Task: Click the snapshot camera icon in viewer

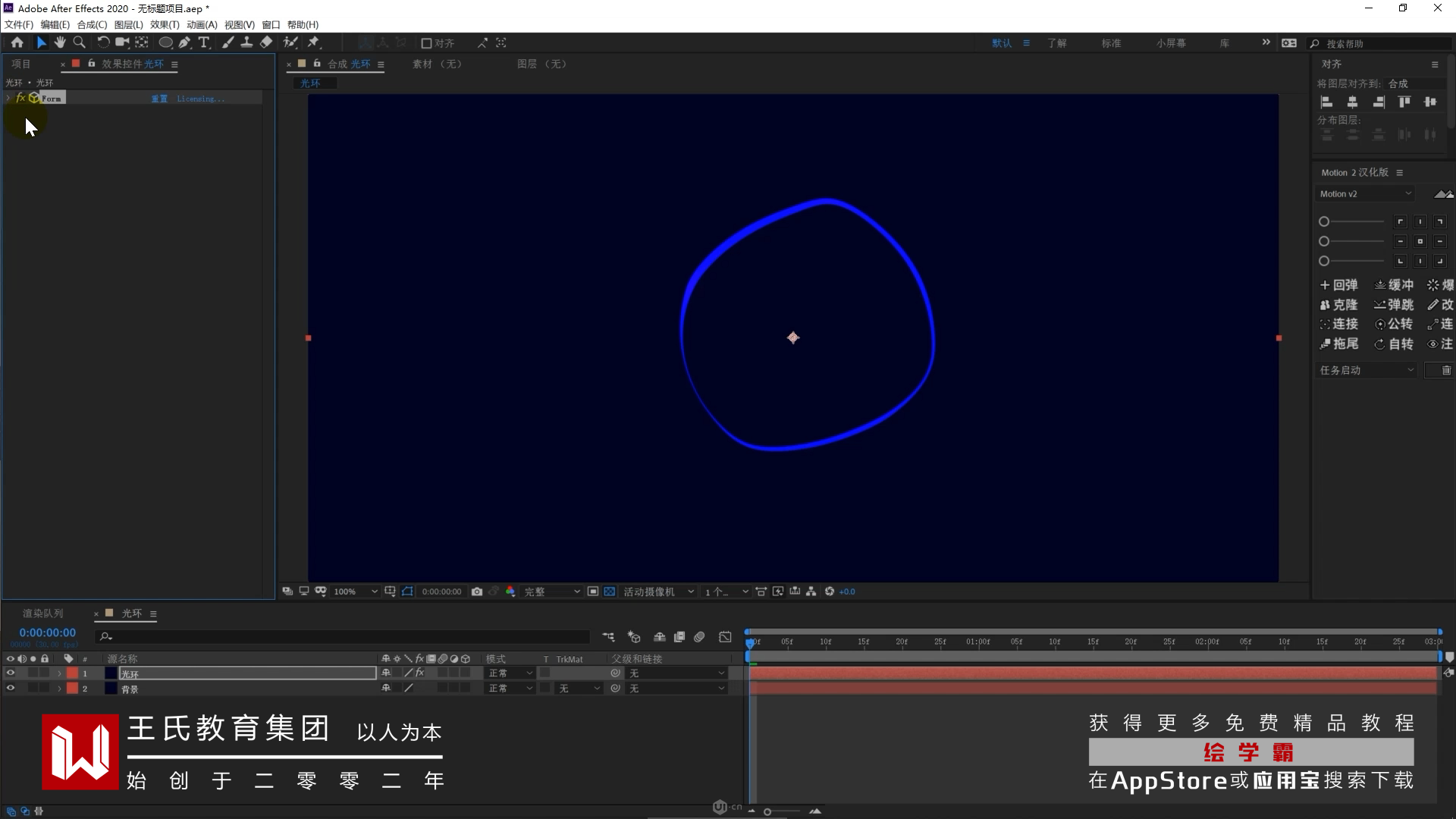Action: 477,591
